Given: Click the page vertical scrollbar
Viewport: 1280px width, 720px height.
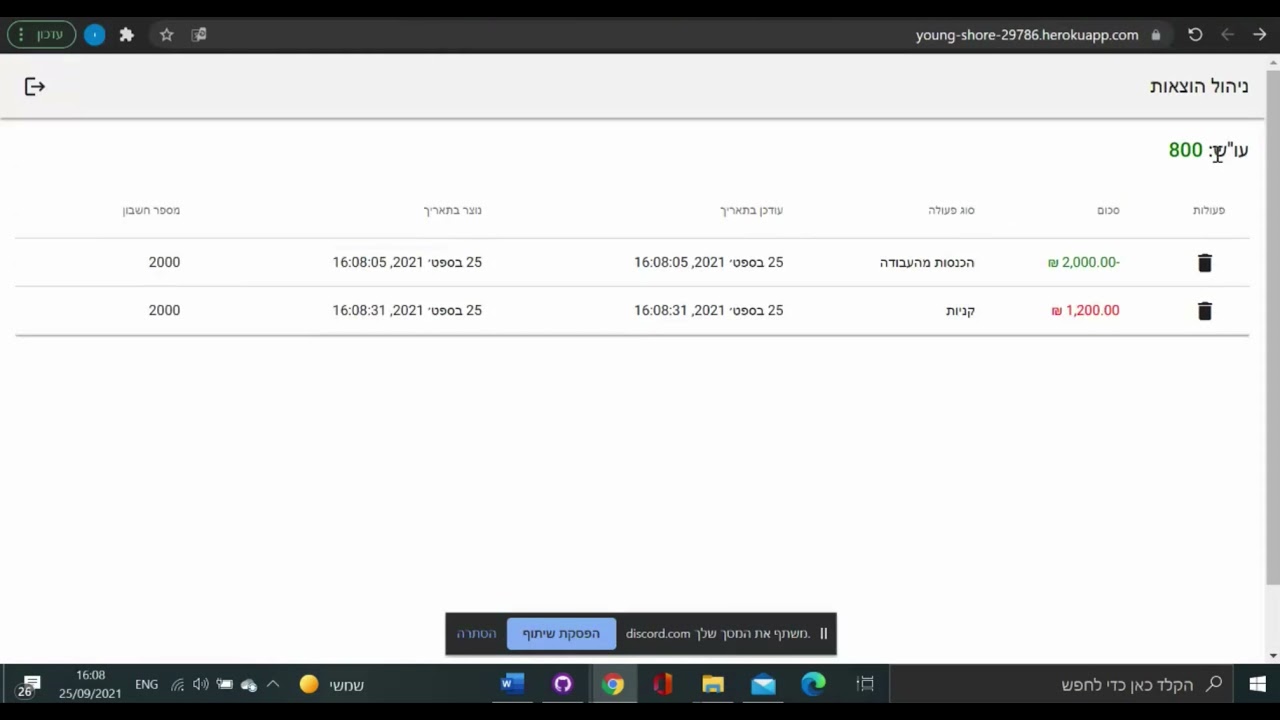Looking at the screenshot, I should coord(1272,325).
